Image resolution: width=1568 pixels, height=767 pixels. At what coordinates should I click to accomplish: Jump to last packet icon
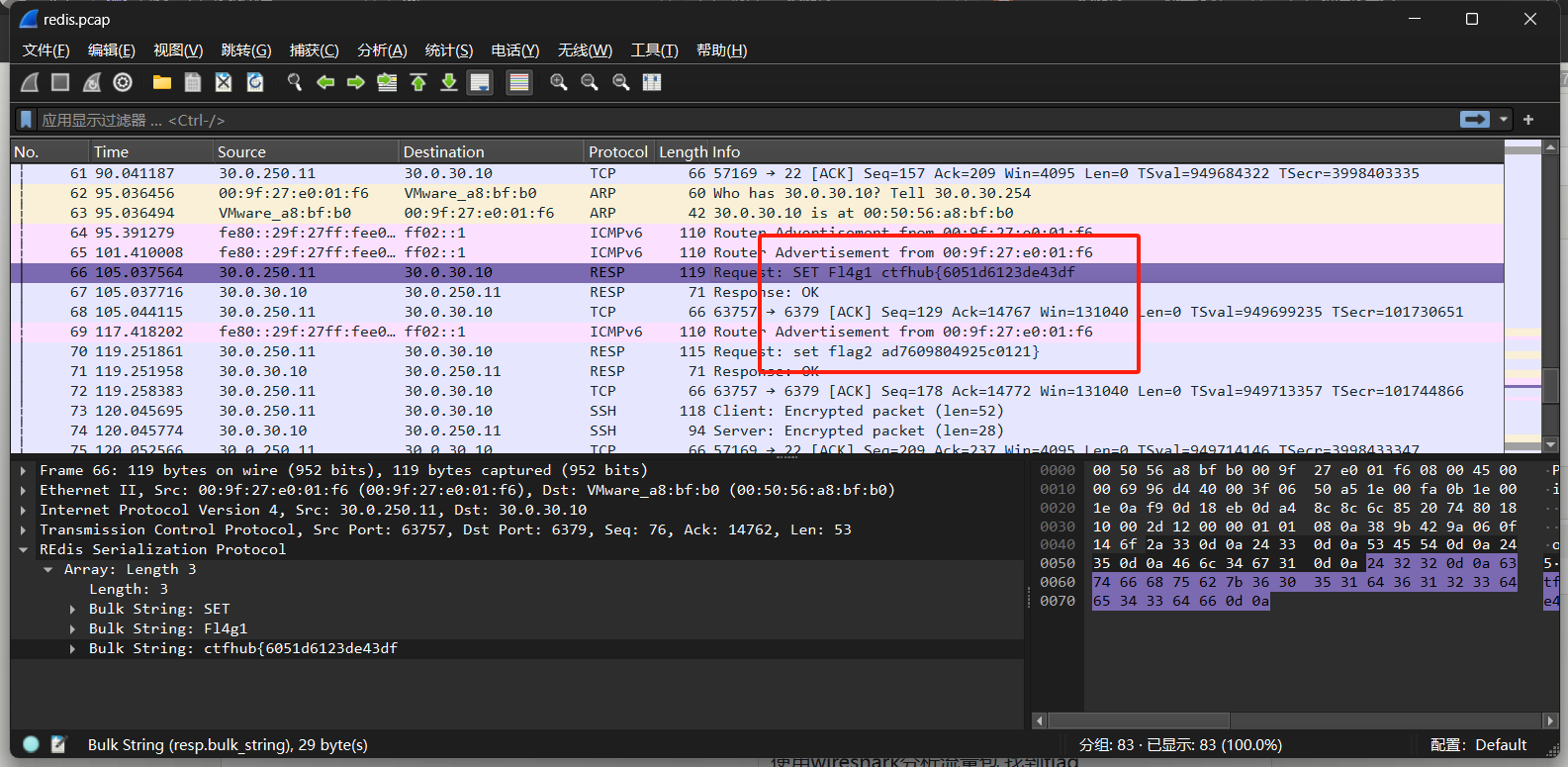coord(449,82)
